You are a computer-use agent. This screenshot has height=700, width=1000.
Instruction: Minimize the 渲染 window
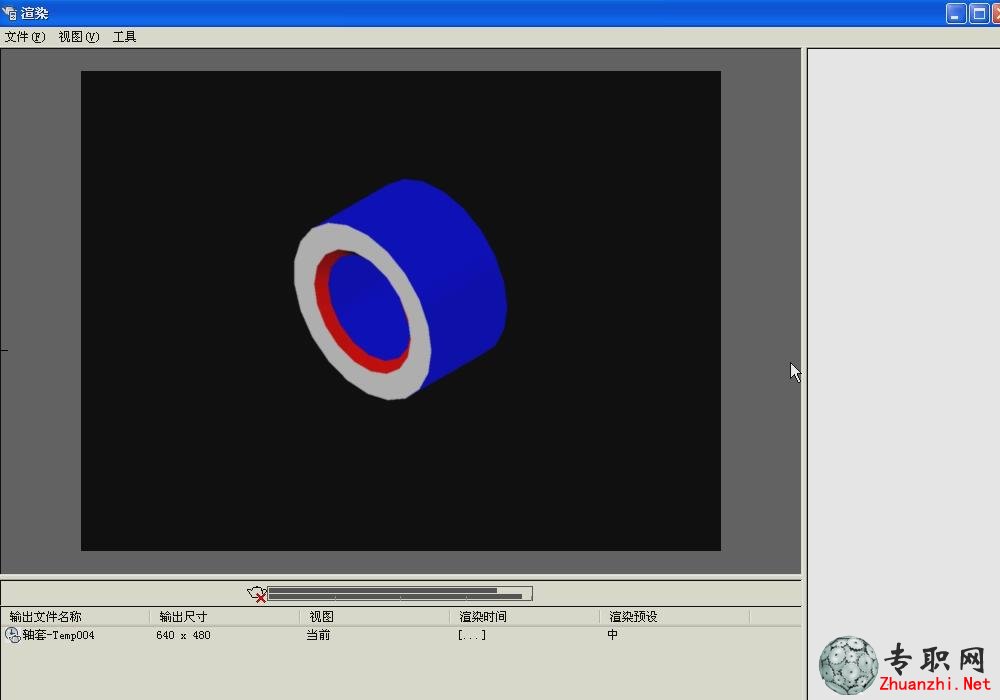(x=955, y=13)
